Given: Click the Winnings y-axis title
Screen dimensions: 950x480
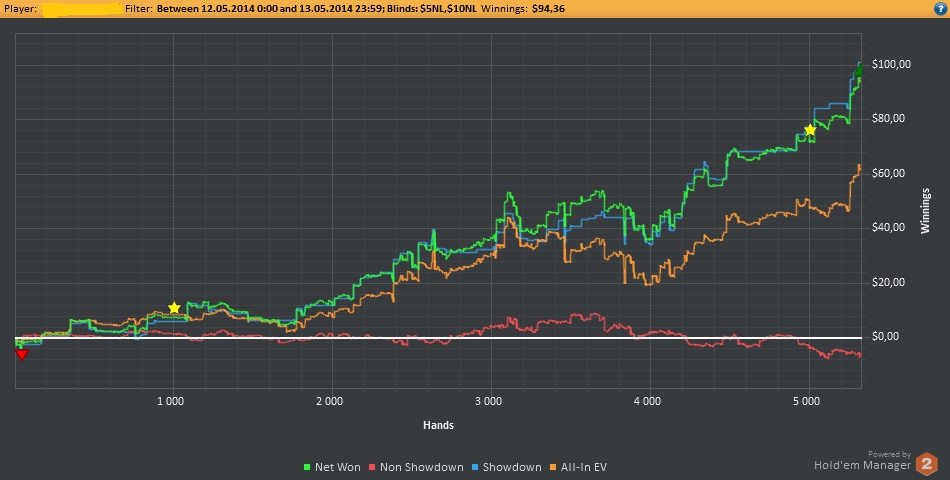Looking at the screenshot, I should [926, 209].
